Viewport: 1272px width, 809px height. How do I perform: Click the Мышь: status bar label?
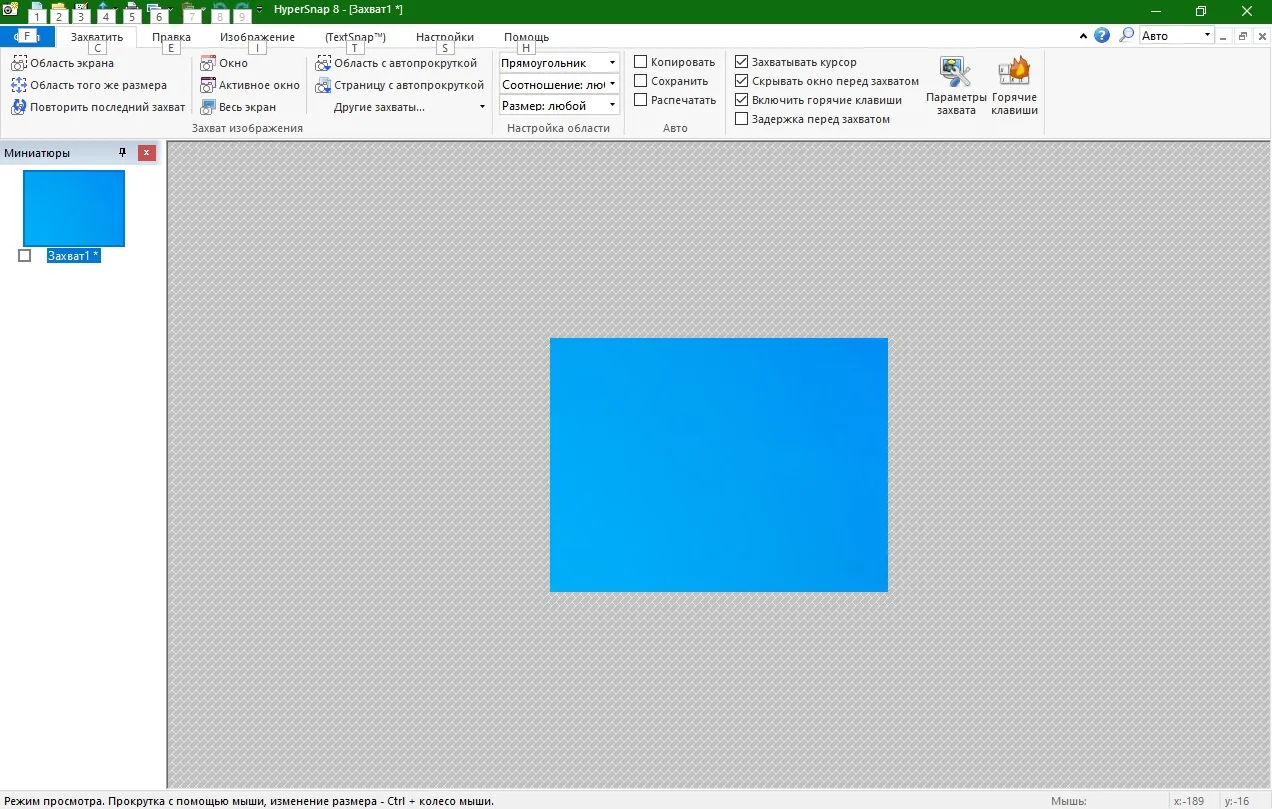point(1068,801)
